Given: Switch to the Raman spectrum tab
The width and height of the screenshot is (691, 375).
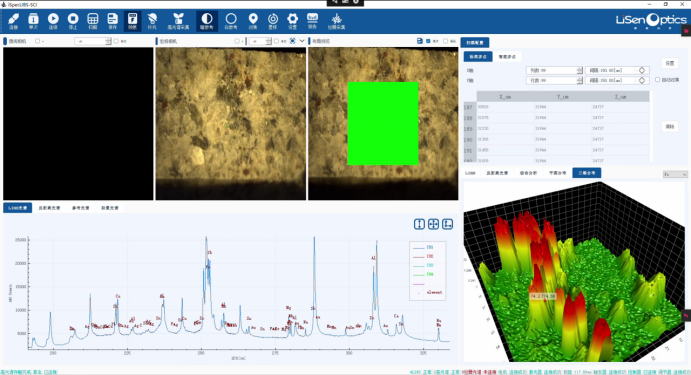Looking at the screenshot, I should (x=110, y=208).
